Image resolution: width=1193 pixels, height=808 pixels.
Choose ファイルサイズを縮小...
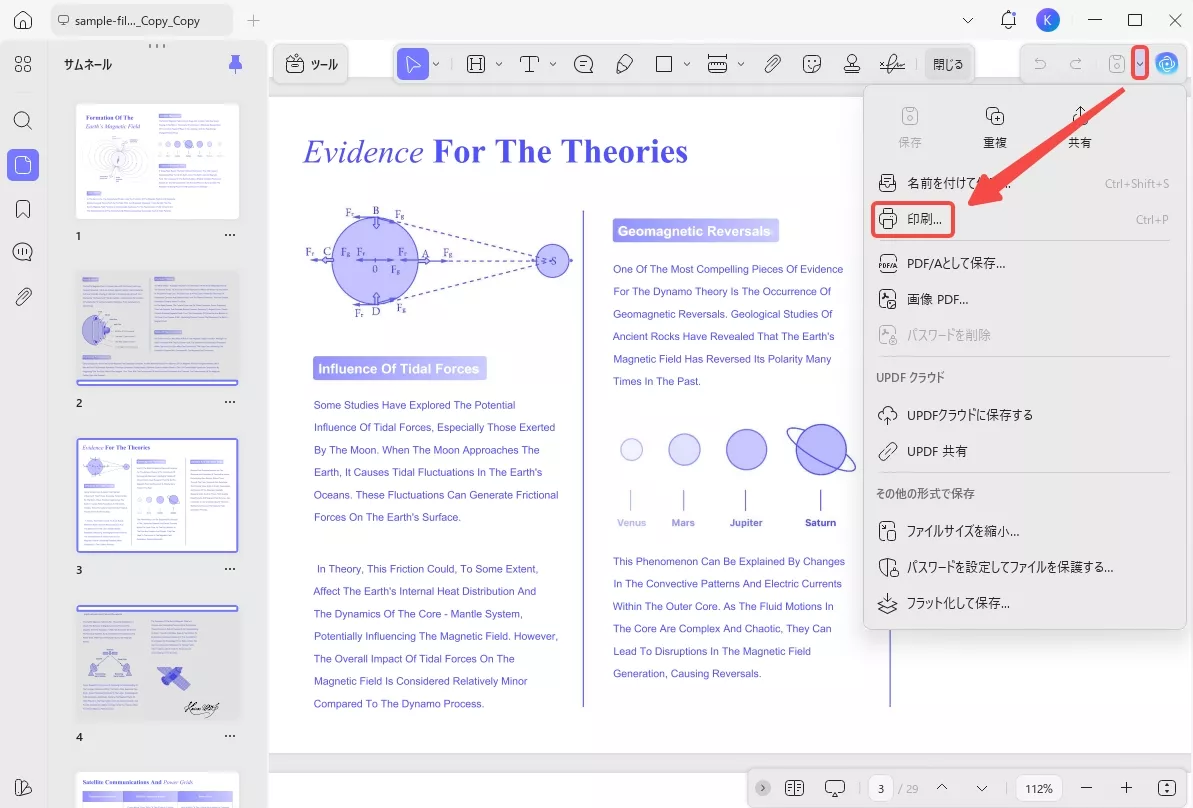1023,531
